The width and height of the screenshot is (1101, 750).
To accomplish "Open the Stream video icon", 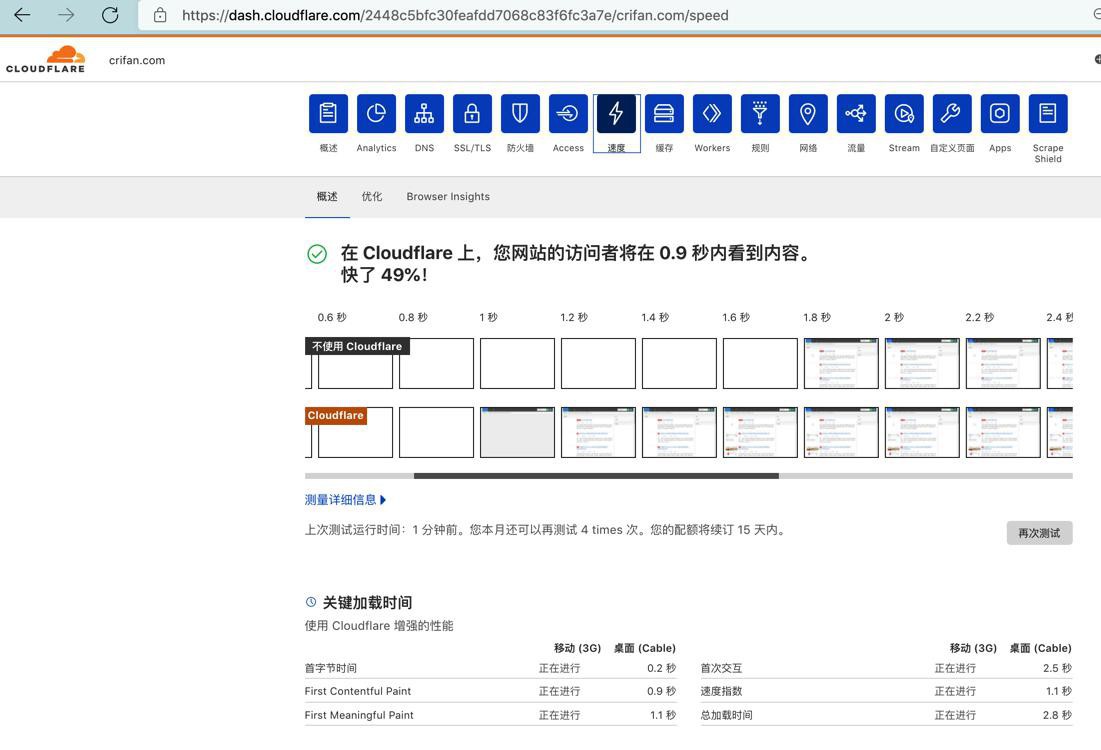I will 904,113.
